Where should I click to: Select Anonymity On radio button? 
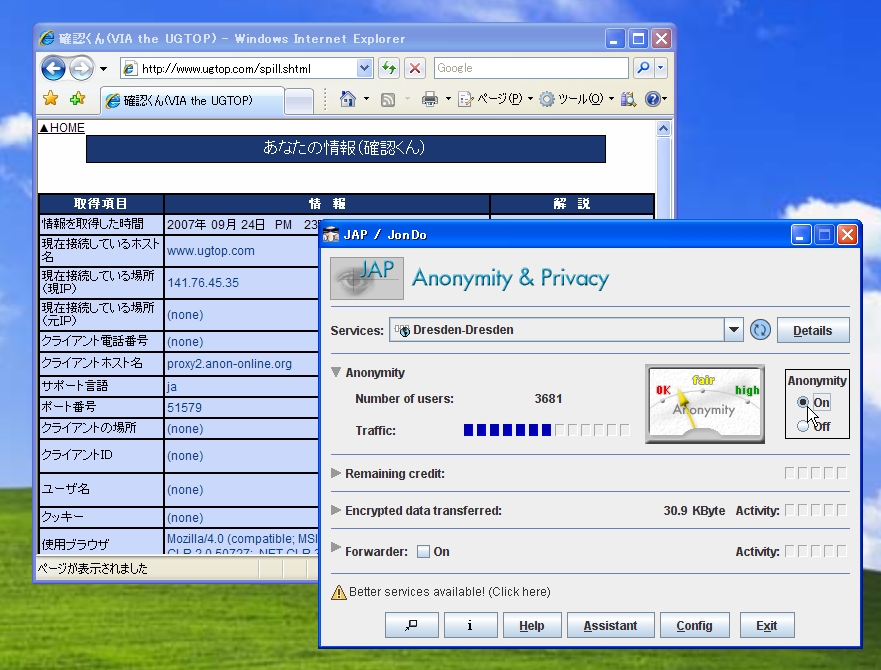(803, 402)
